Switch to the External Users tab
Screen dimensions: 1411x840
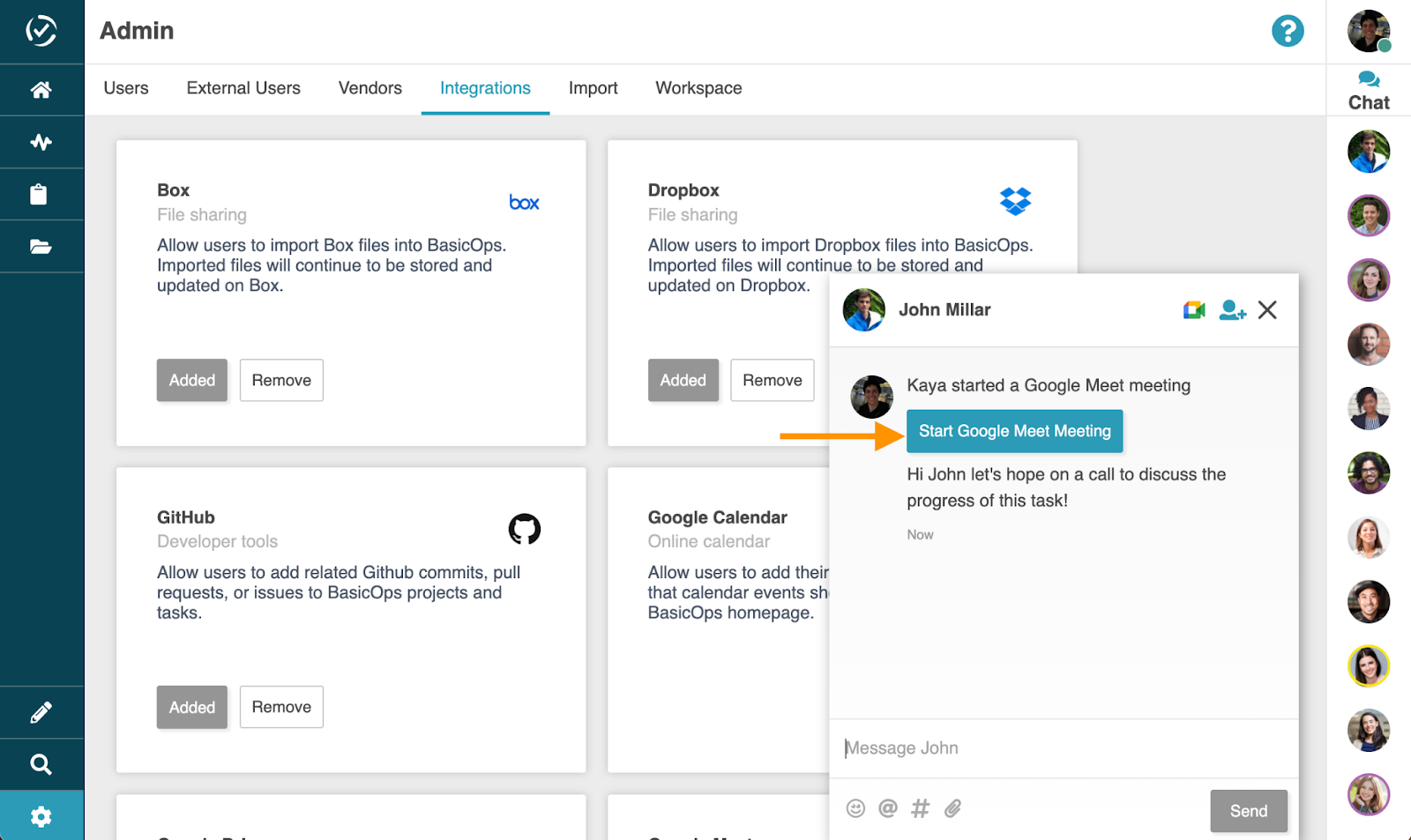pos(243,88)
